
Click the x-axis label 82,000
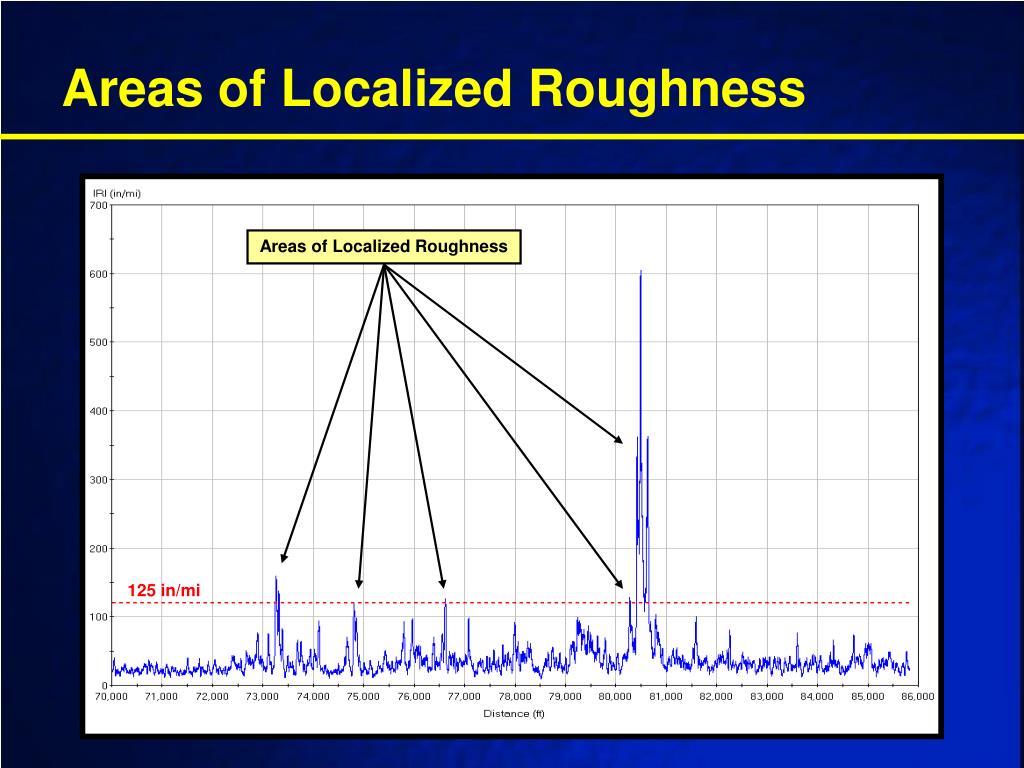point(716,697)
